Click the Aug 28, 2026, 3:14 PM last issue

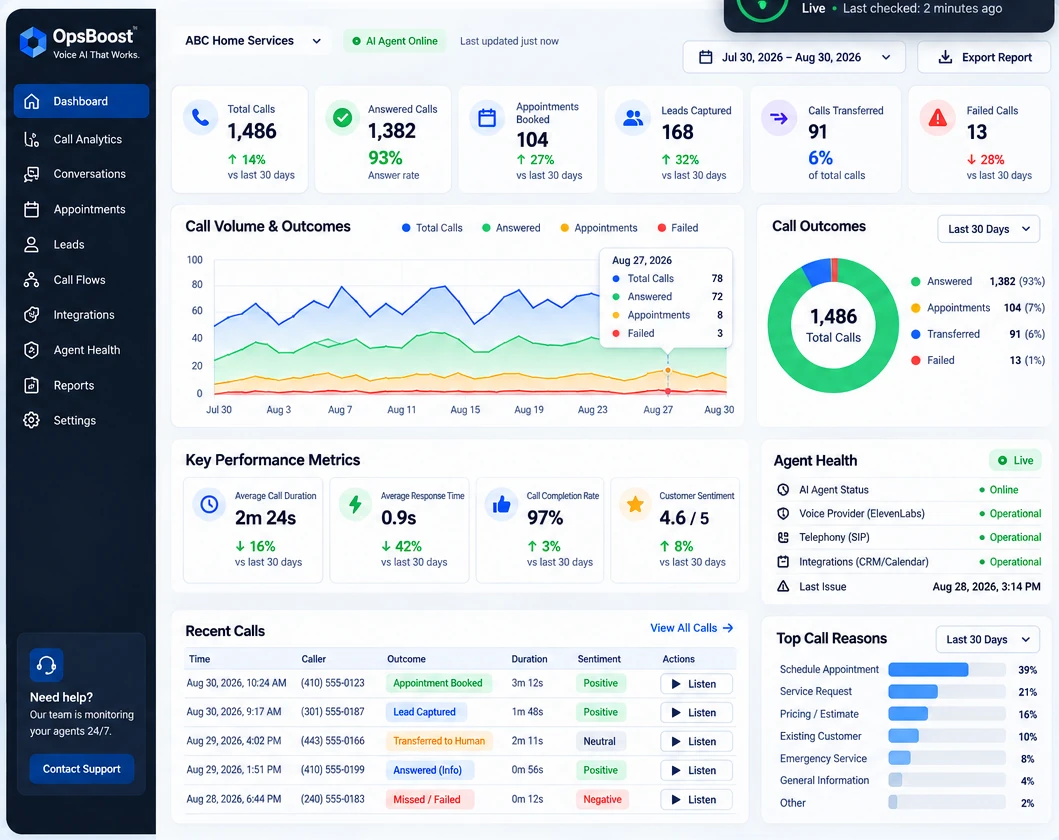[x=986, y=587]
